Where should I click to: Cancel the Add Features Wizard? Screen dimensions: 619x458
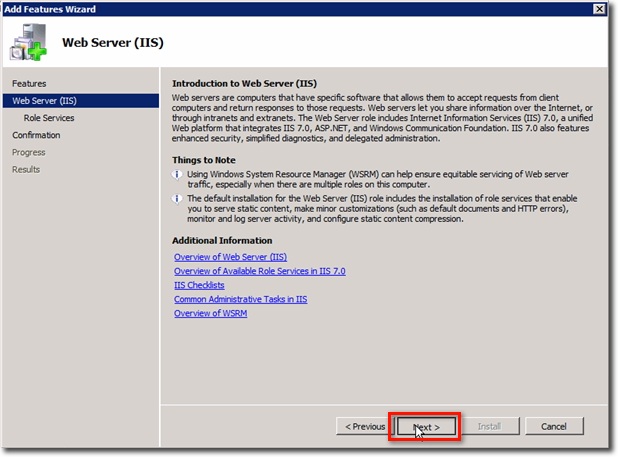coord(553,427)
